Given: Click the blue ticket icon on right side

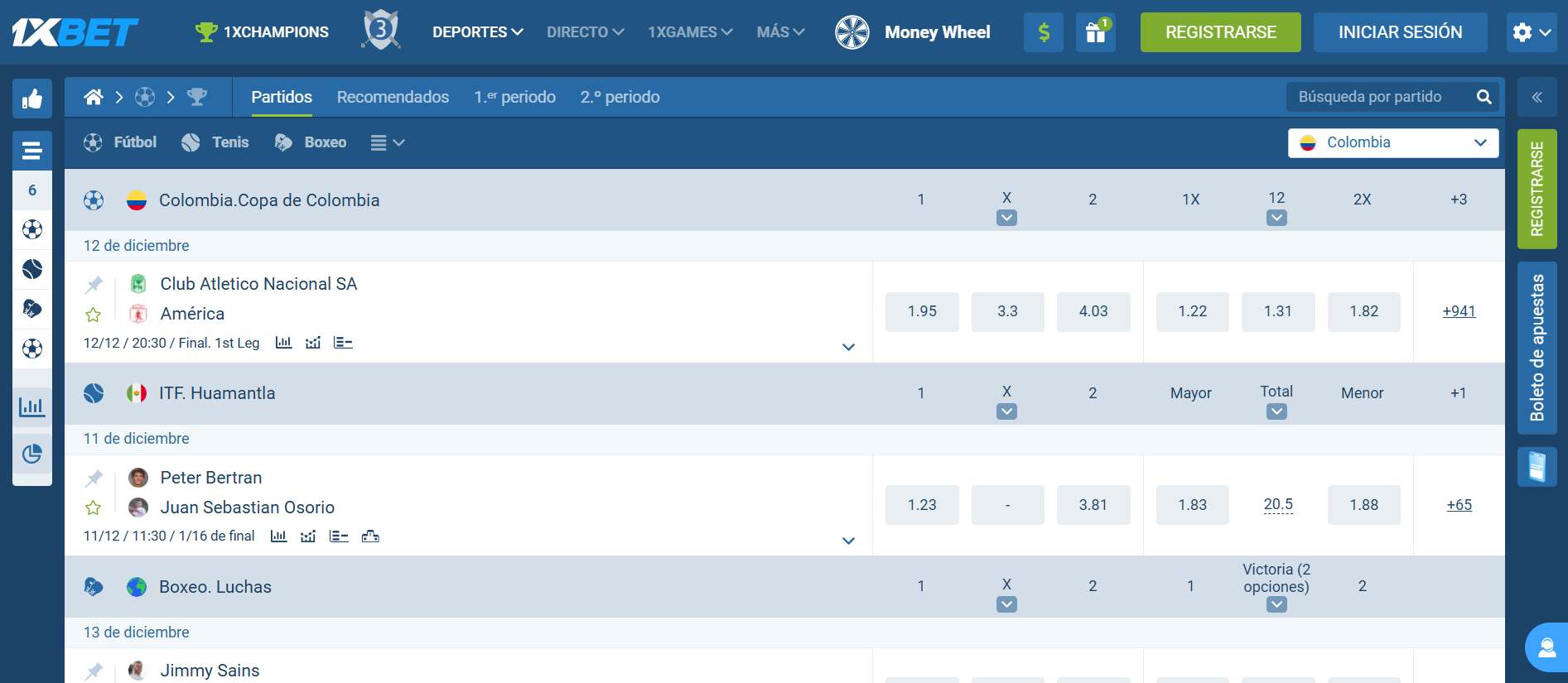Looking at the screenshot, I should coord(1537,466).
